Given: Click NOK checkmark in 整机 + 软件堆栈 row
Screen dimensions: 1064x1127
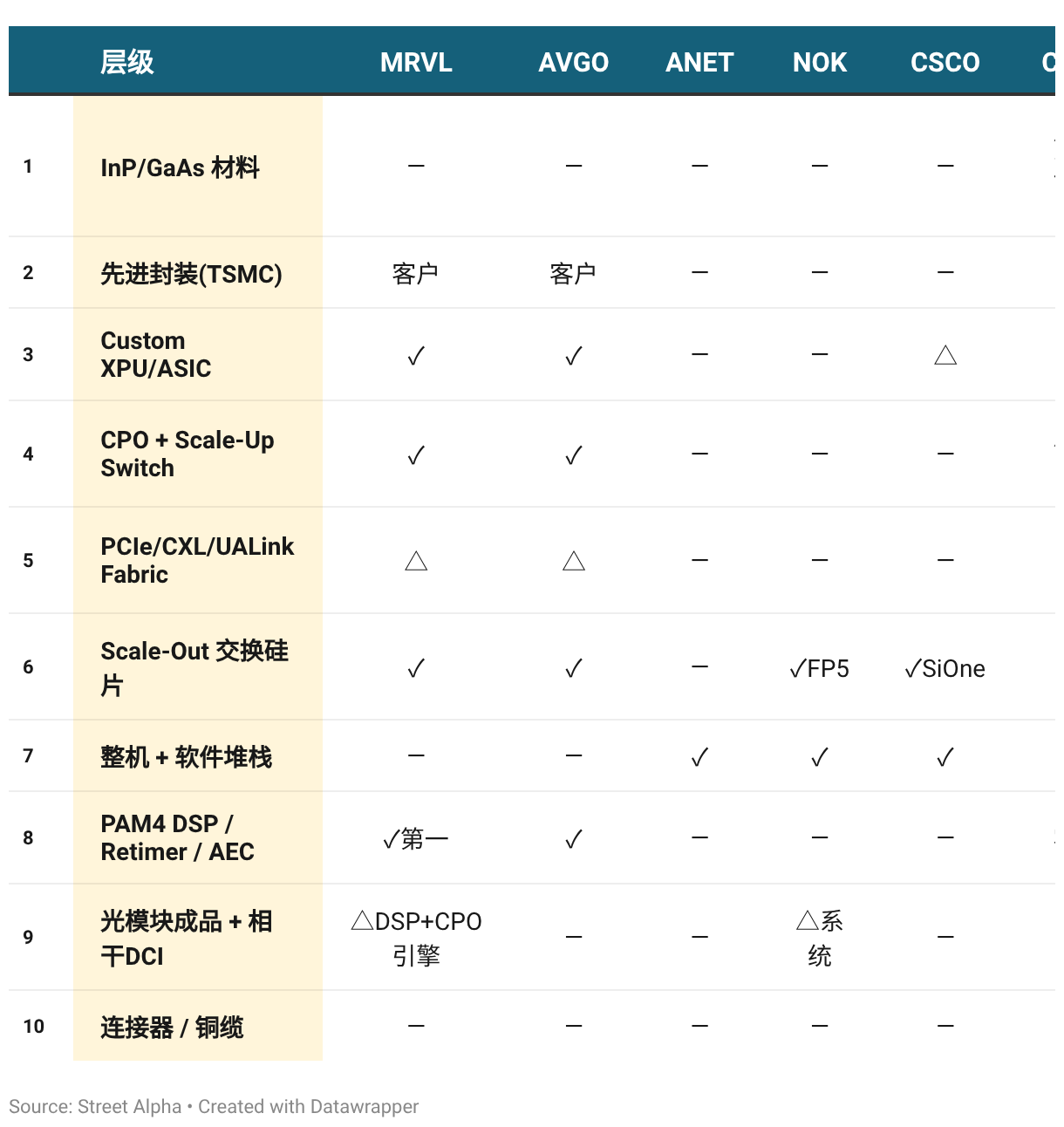Looking at the screenshot, I should tap(820, 757).
